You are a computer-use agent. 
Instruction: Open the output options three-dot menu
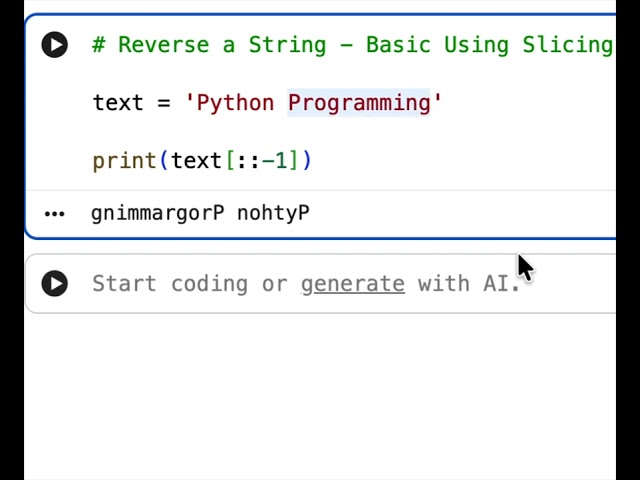54,214
